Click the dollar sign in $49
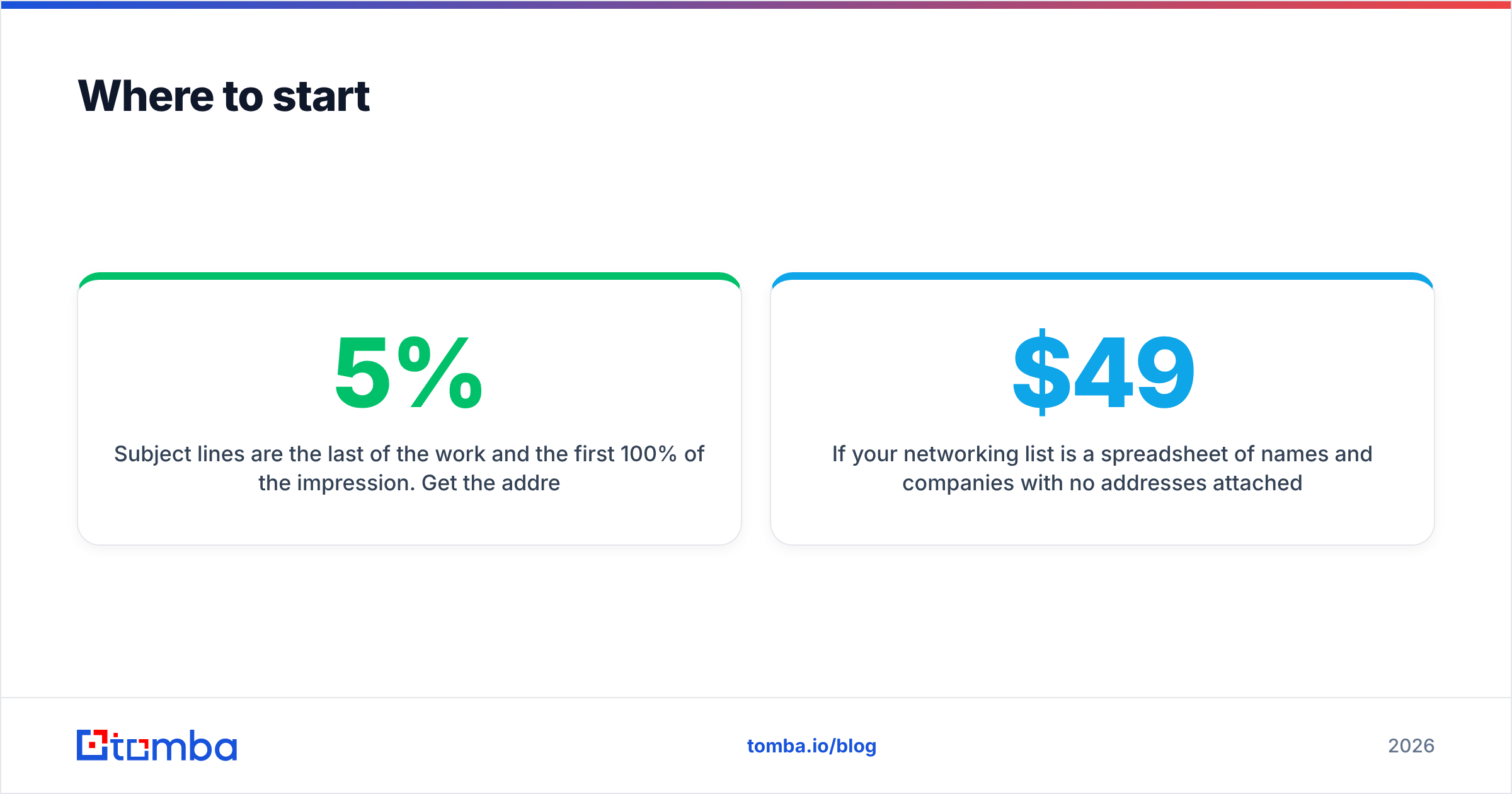 click(1042, 372)
